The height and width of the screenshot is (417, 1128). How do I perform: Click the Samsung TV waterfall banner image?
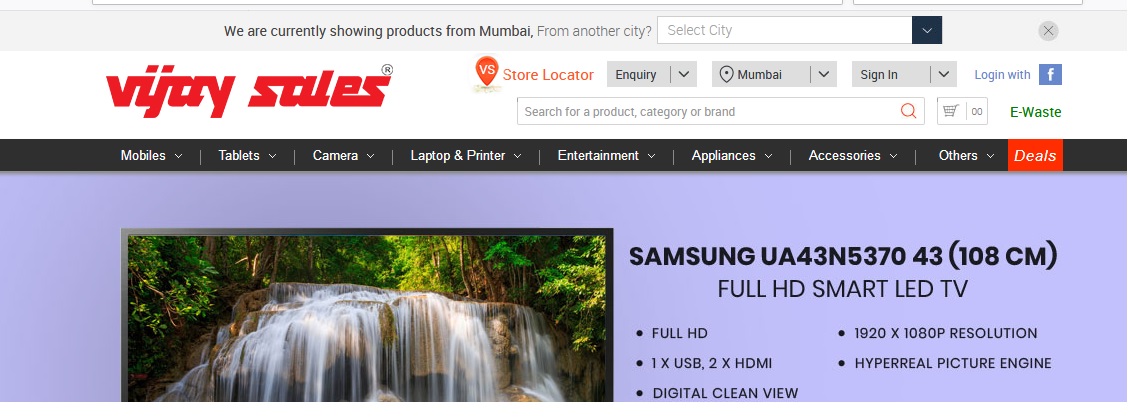[367, 316]
